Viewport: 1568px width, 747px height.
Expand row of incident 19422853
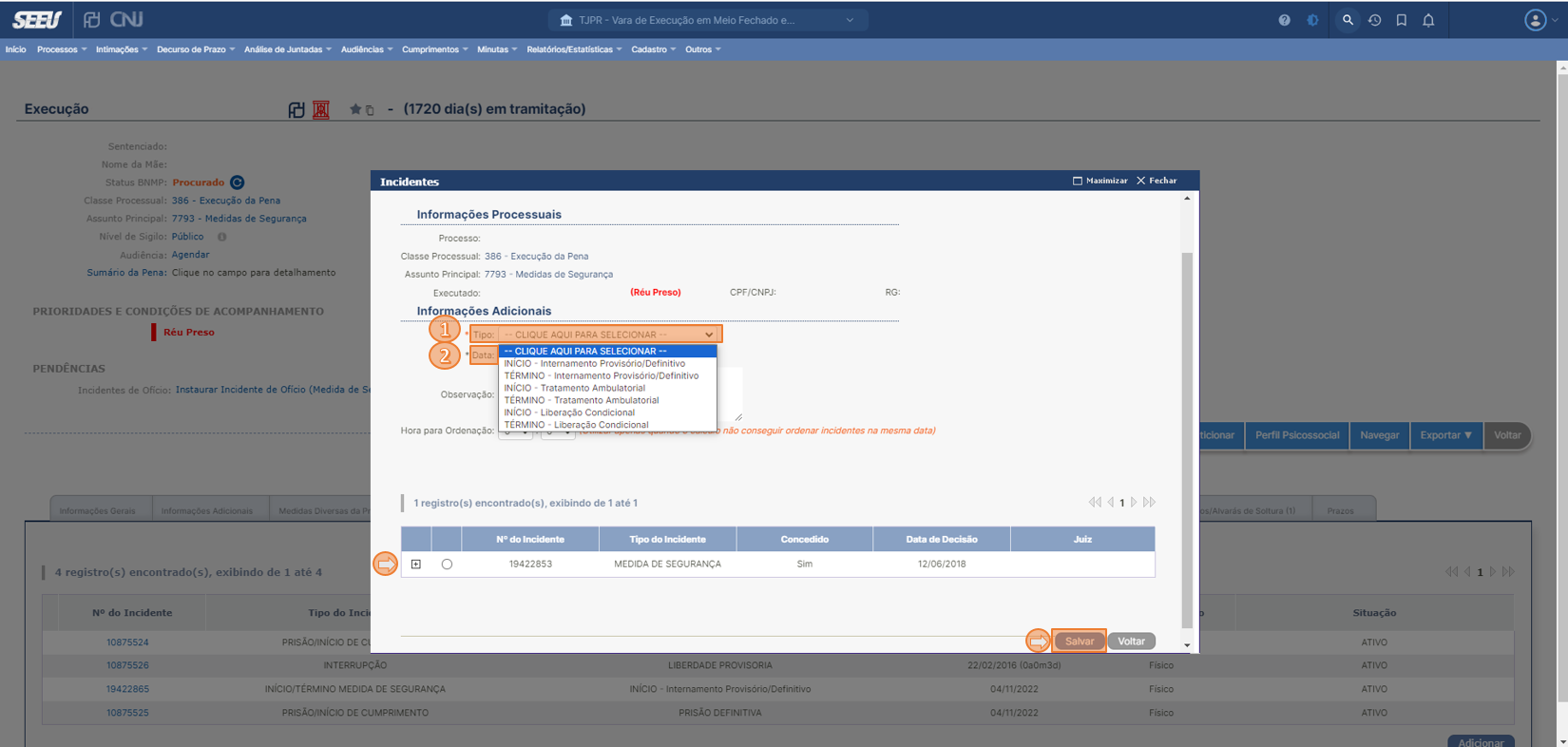point(416,565)
